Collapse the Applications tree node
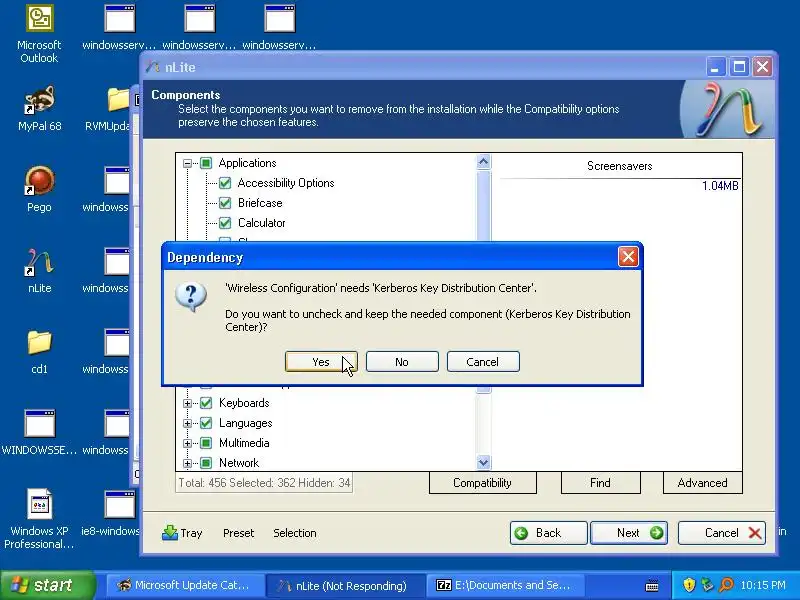Image resolution: width=800 pixels, height=600 pixels. (187, 163)
